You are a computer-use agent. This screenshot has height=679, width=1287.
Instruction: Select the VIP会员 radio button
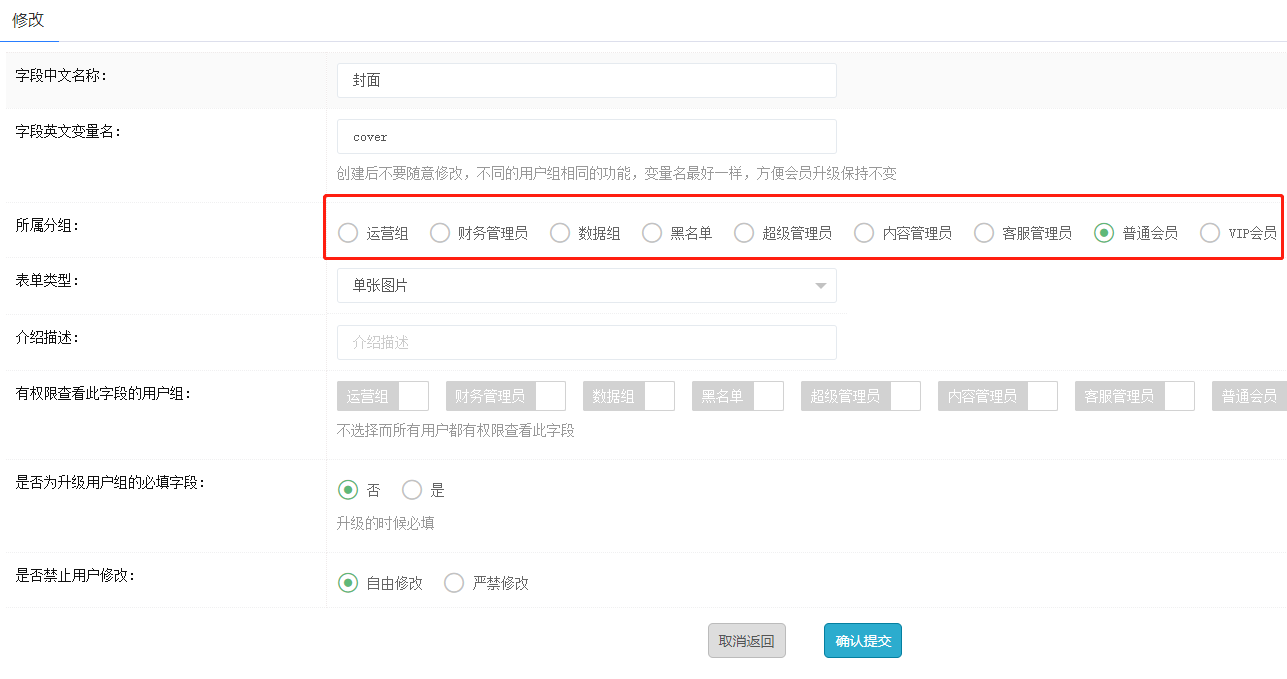1210,233
